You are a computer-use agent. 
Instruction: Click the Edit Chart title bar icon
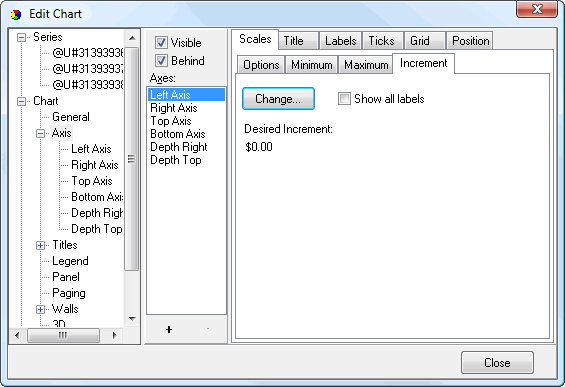[x=16, y=15]
